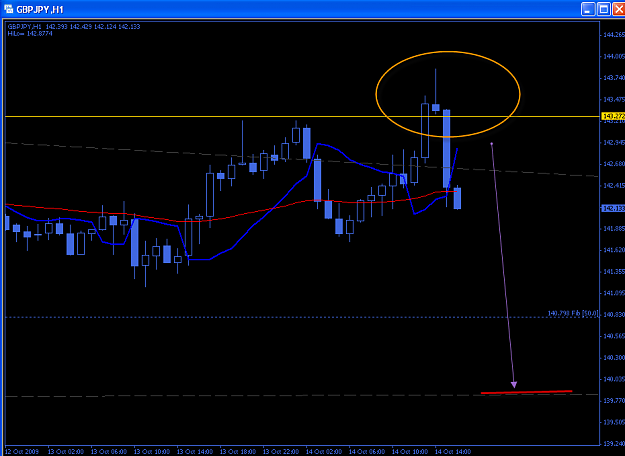Click the 142.945 price axis label
The height and width of the screenshot is (456, 625).
[x=614, y=142]
